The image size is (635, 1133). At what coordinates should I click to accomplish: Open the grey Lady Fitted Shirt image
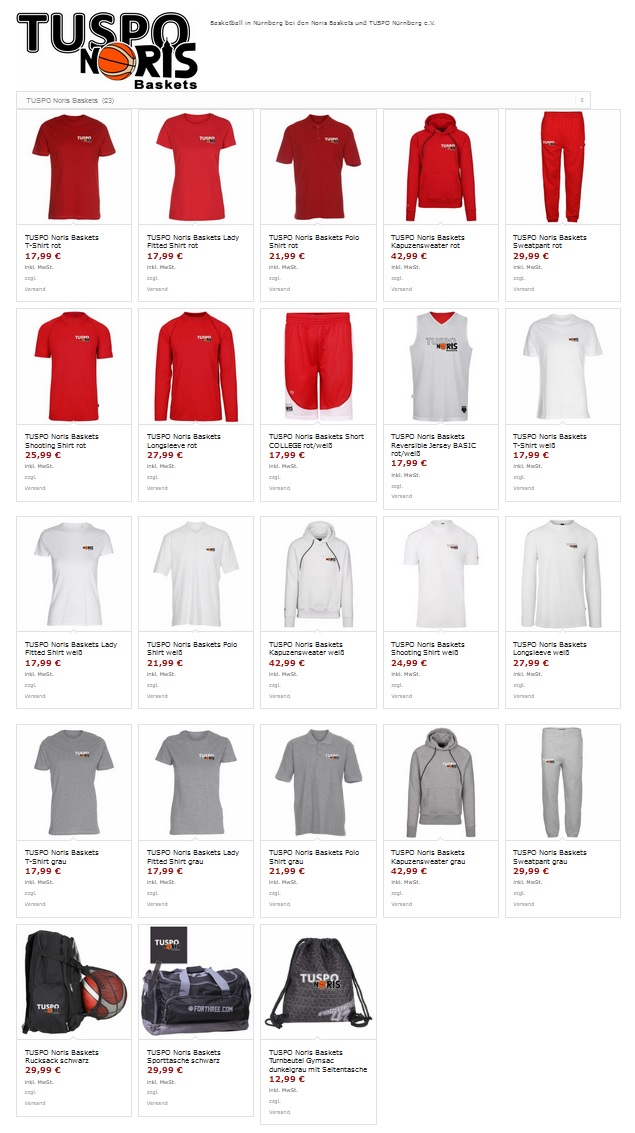tap(196, 783)
